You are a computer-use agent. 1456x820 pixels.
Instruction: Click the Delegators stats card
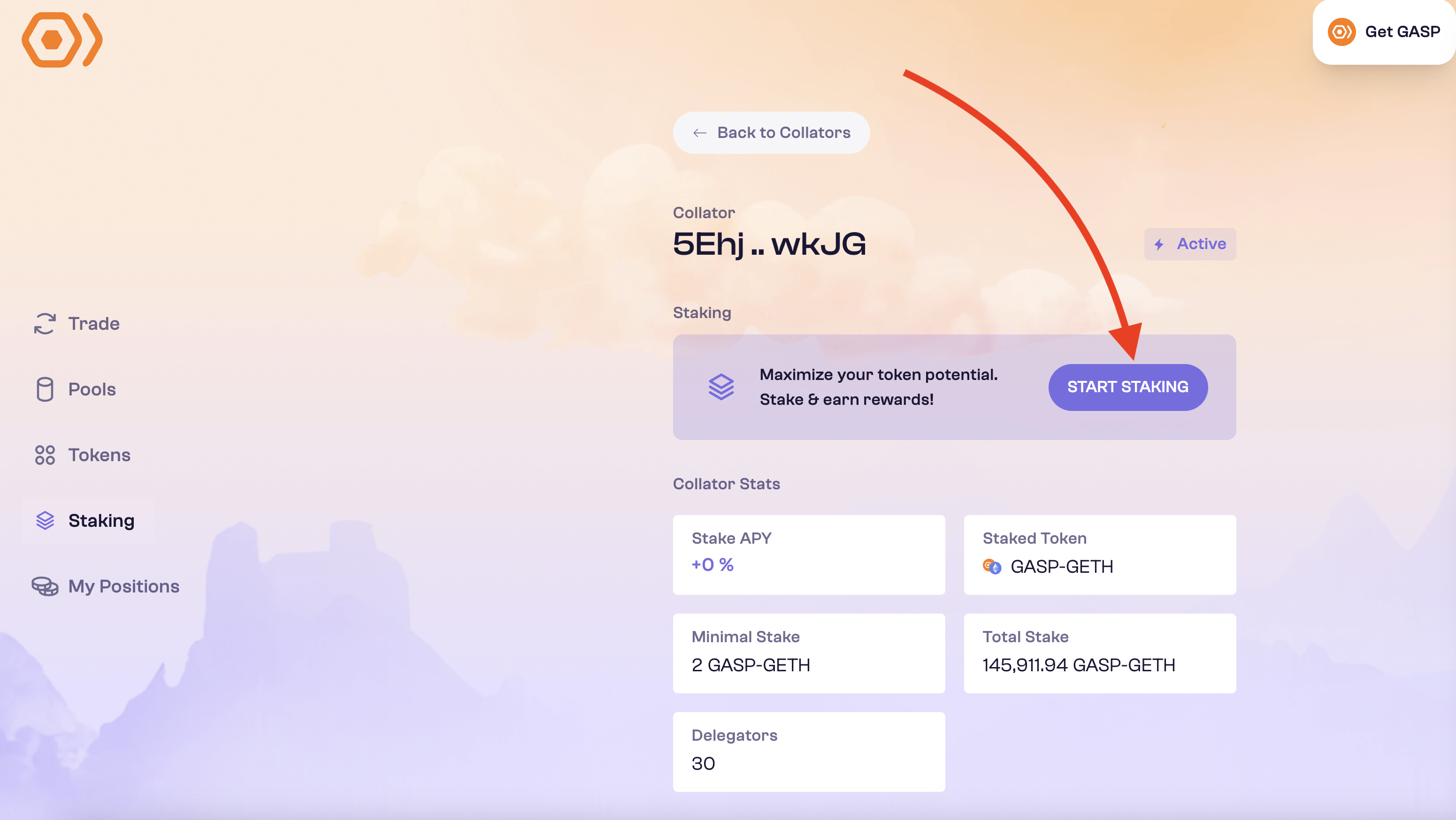click(808, 751)
